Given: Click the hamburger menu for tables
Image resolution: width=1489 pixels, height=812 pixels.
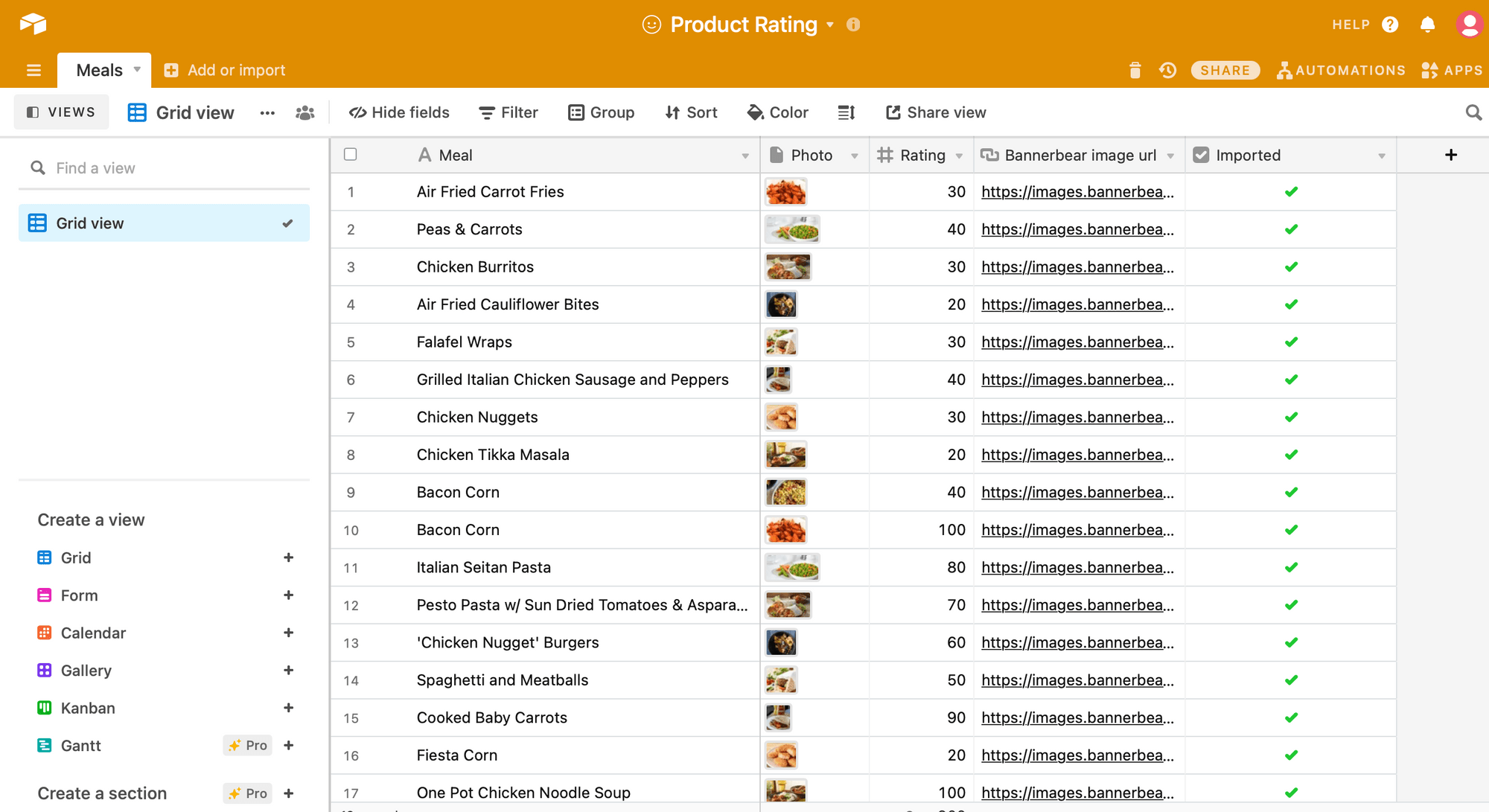Looking at the screenshot, I should (x=34, y=70).
